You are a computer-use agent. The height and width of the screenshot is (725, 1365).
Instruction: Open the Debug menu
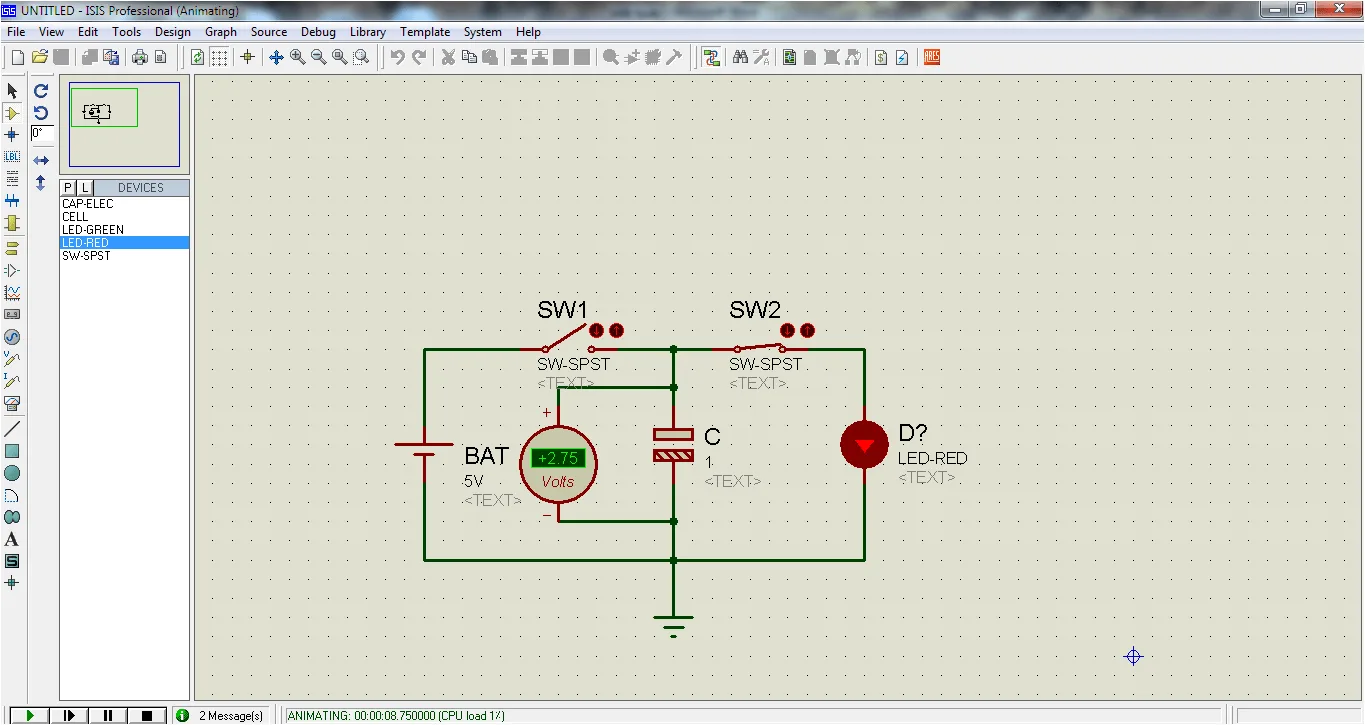pyautogui.click(x=318, y=32)
